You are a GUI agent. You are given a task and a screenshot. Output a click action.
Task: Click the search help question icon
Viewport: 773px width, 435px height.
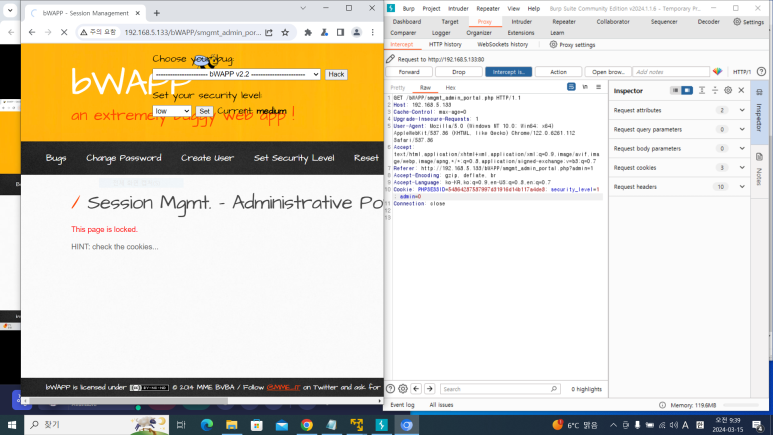390,389
